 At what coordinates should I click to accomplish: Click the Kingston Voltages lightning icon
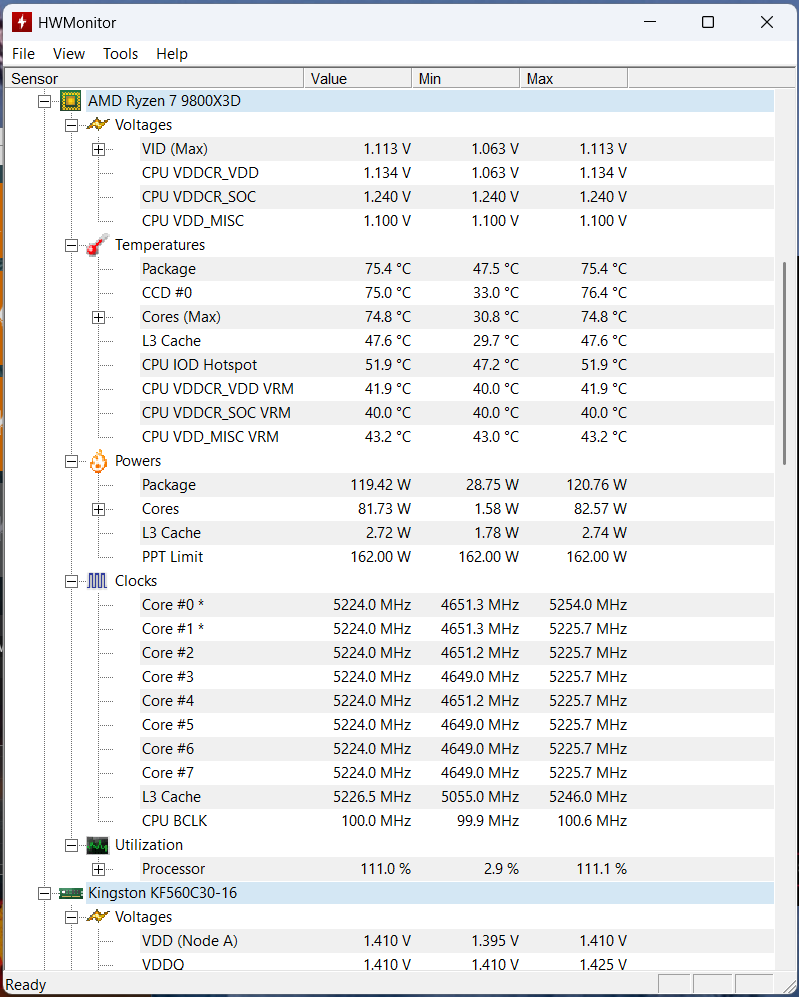(98, 917)
